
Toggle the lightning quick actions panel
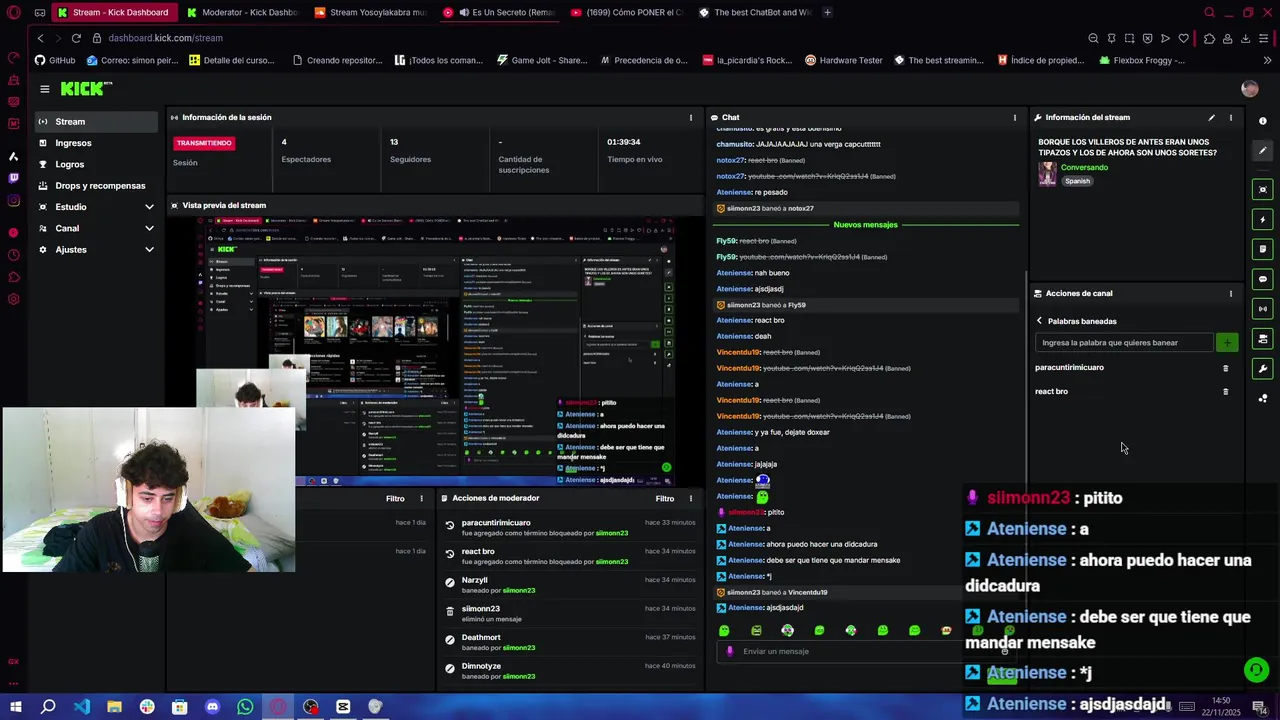click(1263, 219)
